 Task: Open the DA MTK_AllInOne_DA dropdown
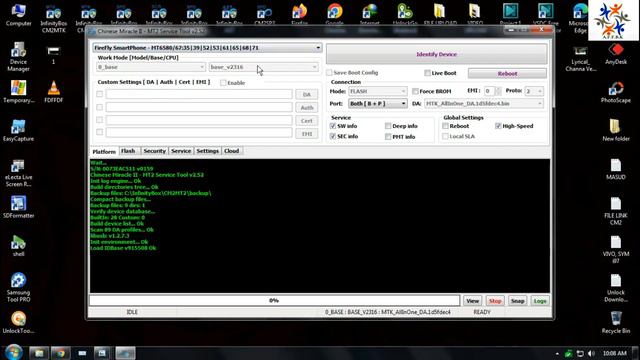(x=484, y=104)
